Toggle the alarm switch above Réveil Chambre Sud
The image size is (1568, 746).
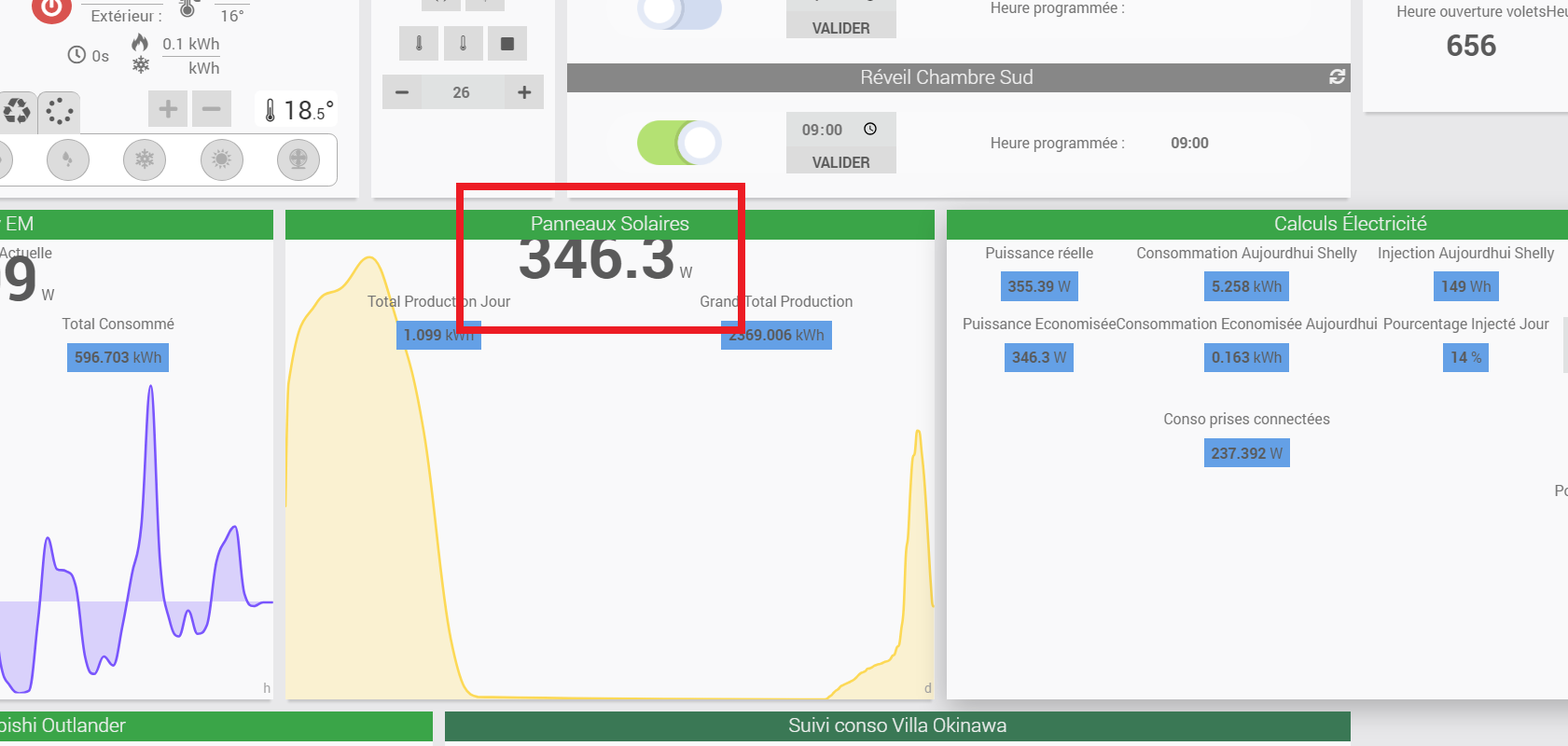pos(679,11)
